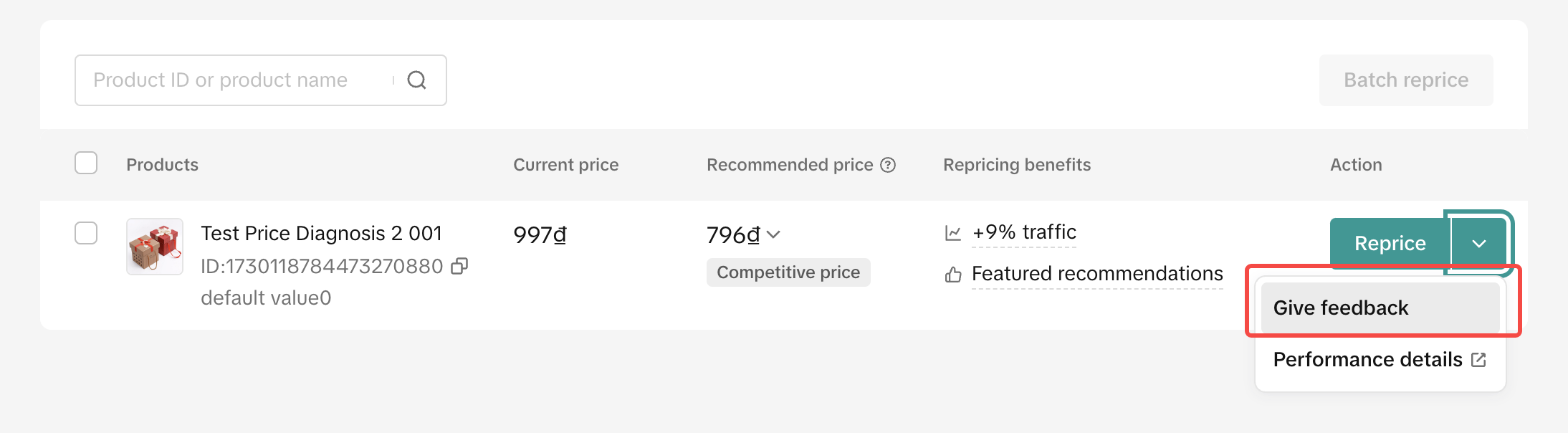This screenshot has height=433, width=1568.
Task: Expand the 796đ recommended price chevron
Action: [x=773, y=234]
